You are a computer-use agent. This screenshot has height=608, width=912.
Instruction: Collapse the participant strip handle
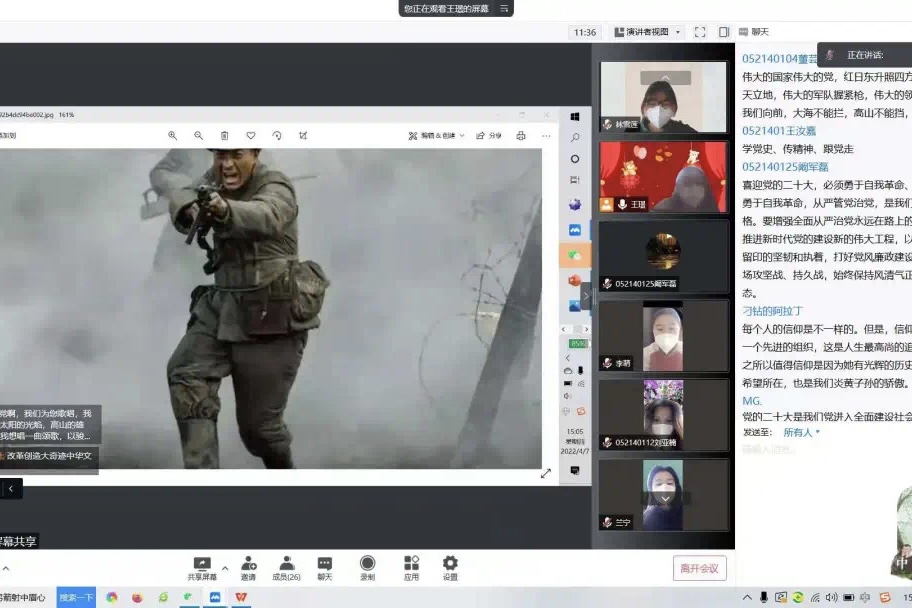(x=586, y=296)
